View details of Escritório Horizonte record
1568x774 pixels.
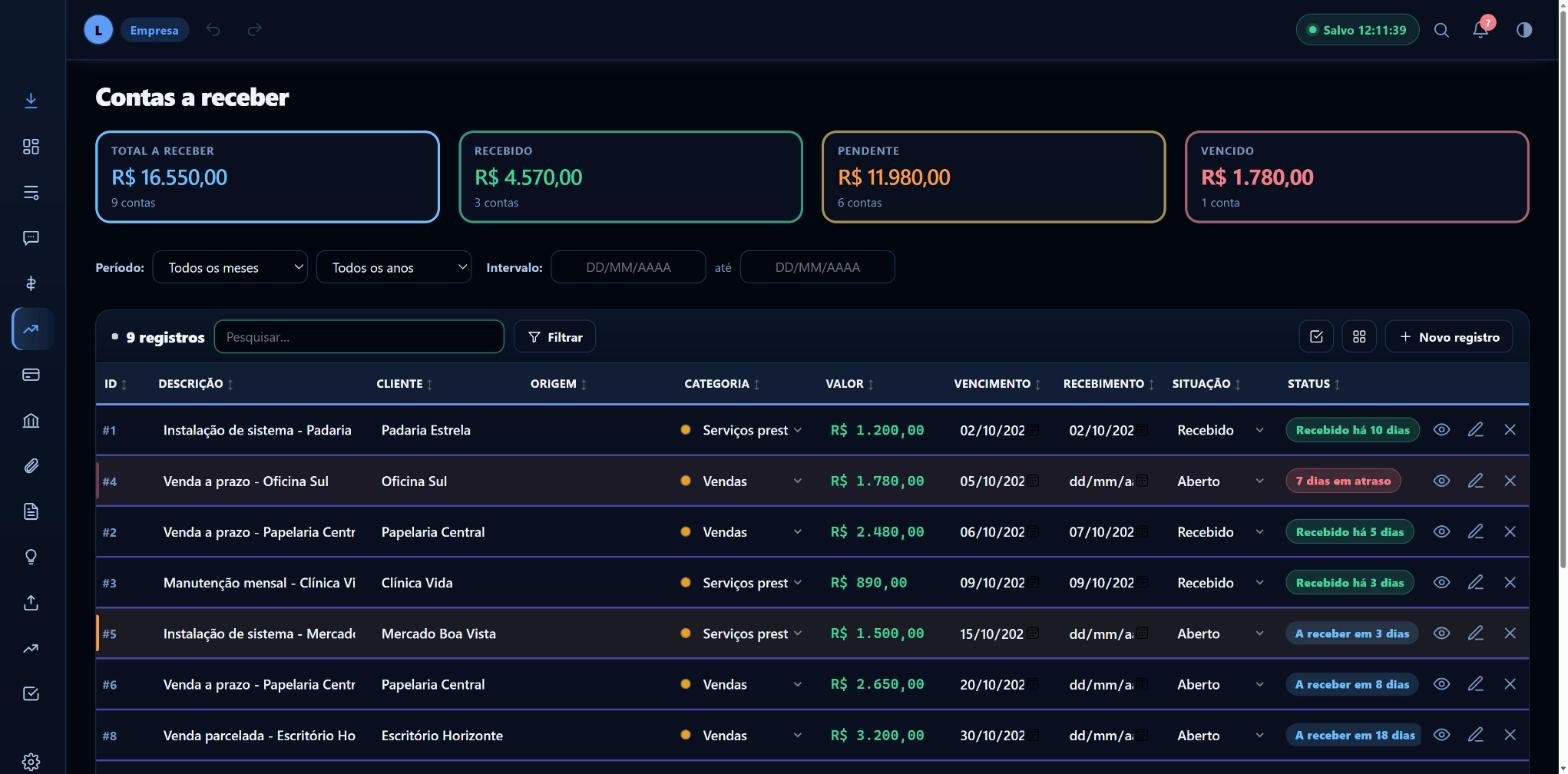(x=1441, y=735)
